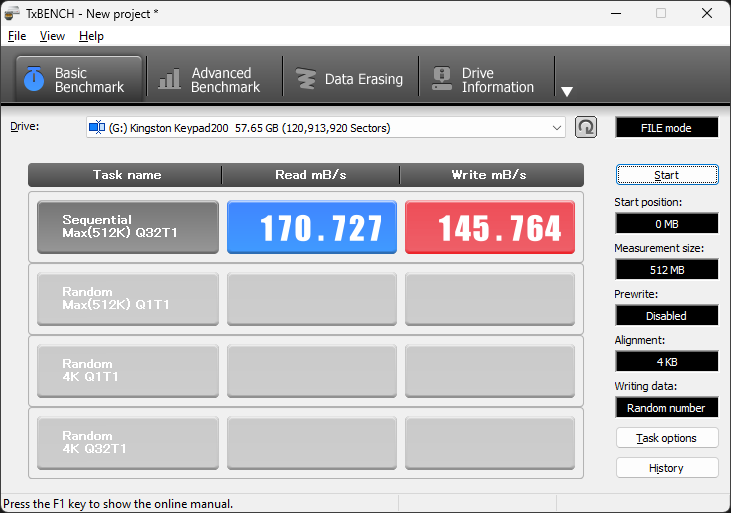The width and height of the screenshot is (731, 513).
Task: Click the Drive Information icon
Action: coord(440,80)
